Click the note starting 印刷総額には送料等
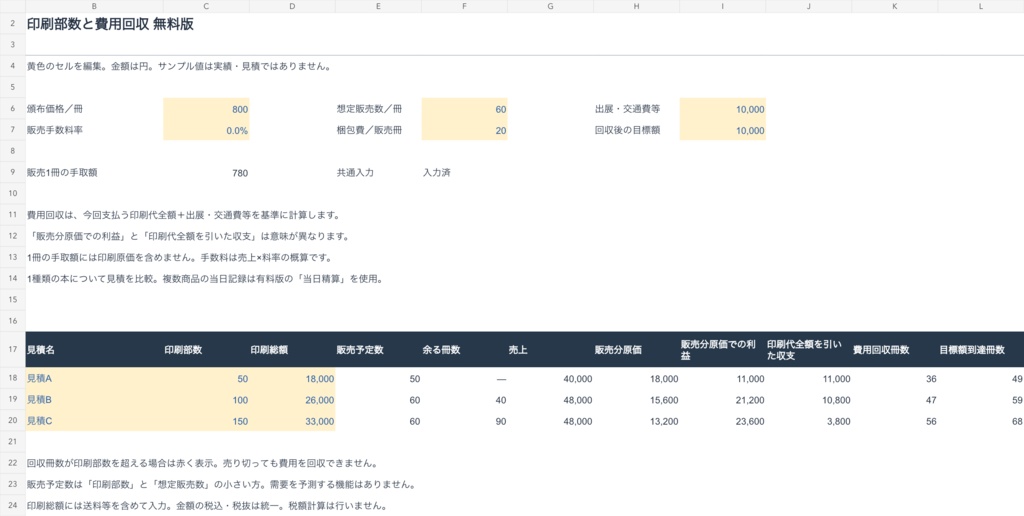The height and width of the screenshot is (516, 1024). 207,506
